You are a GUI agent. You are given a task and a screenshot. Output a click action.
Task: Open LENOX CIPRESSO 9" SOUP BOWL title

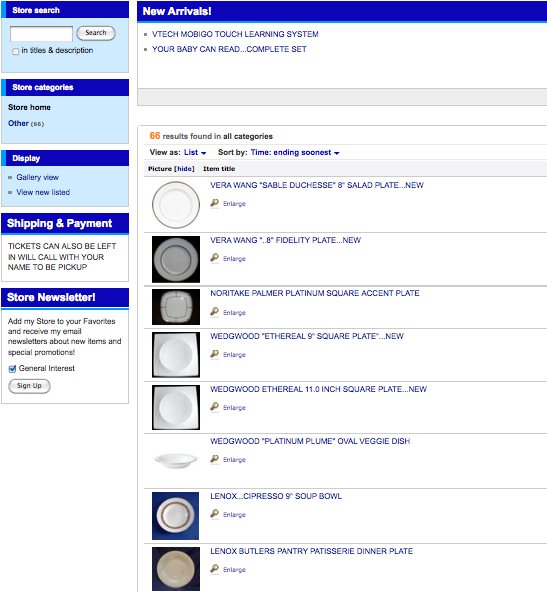(276, 496)
